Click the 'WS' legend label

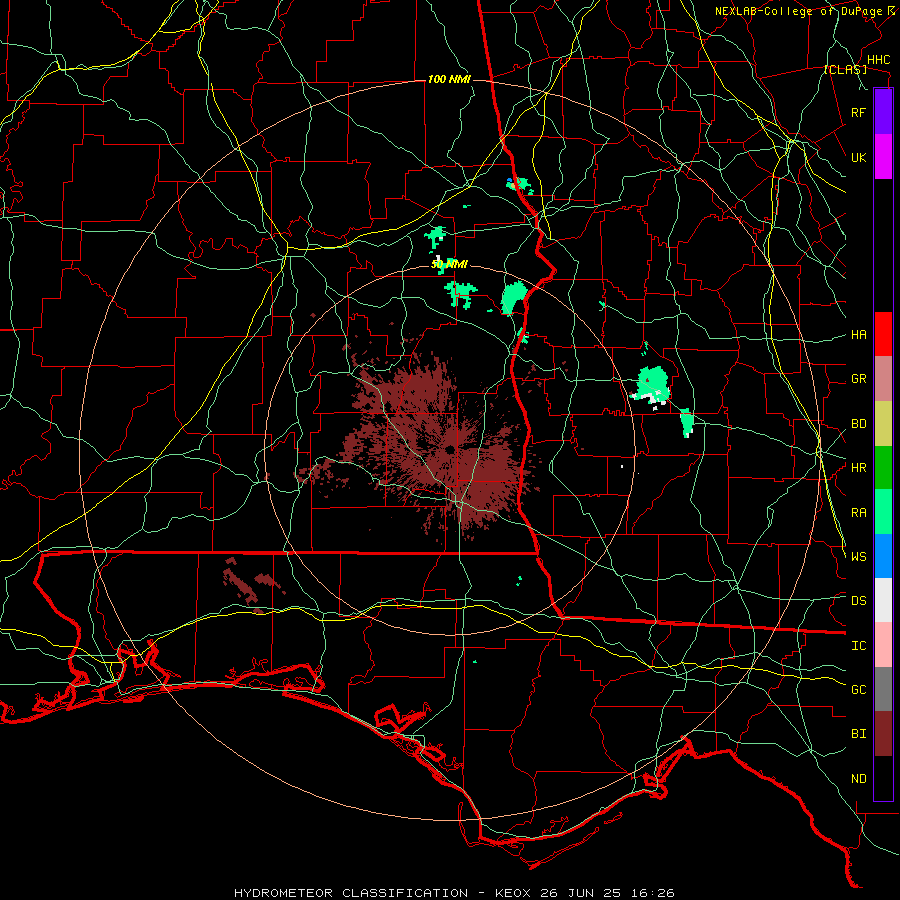pos(858,556)
